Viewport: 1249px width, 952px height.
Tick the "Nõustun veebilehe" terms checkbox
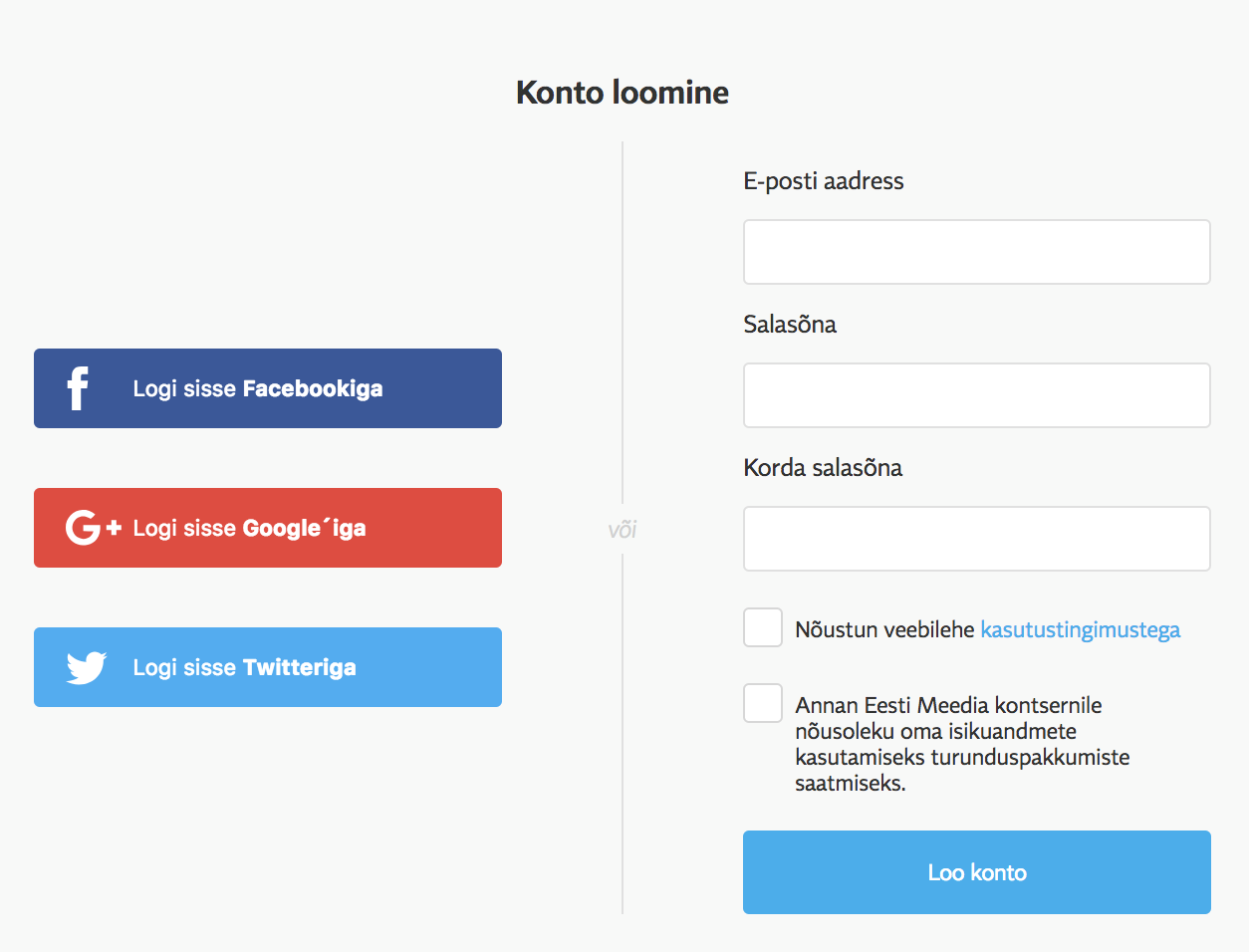[x=763, y=628]
